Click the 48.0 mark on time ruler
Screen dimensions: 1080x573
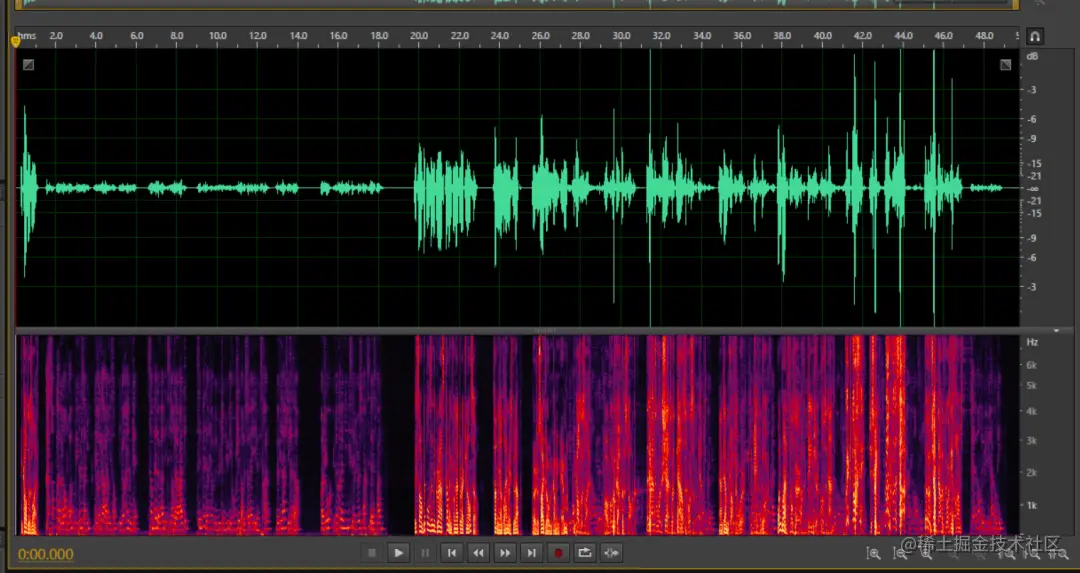click(984, 36)
